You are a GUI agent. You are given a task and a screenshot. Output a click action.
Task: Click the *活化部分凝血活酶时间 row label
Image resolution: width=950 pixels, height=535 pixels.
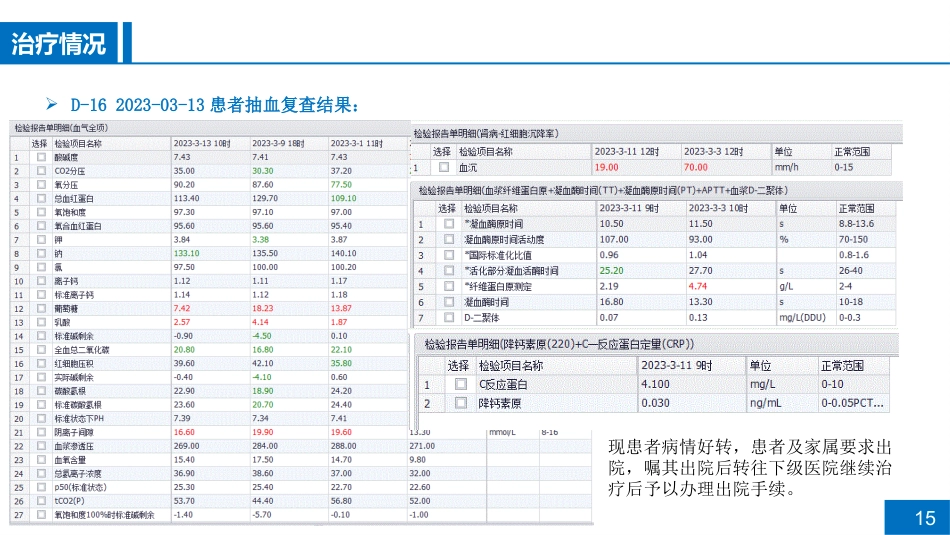[511, 271]
